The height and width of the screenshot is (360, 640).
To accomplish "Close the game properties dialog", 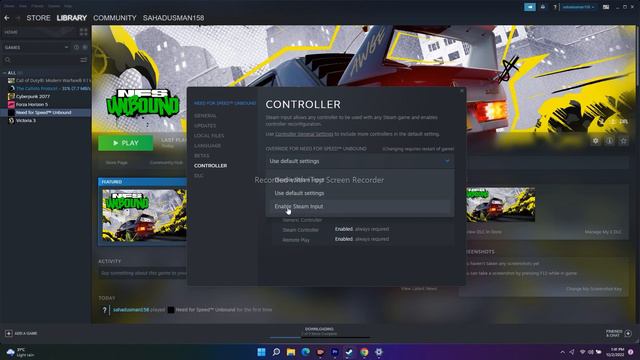I will click(x=462, y=91).
